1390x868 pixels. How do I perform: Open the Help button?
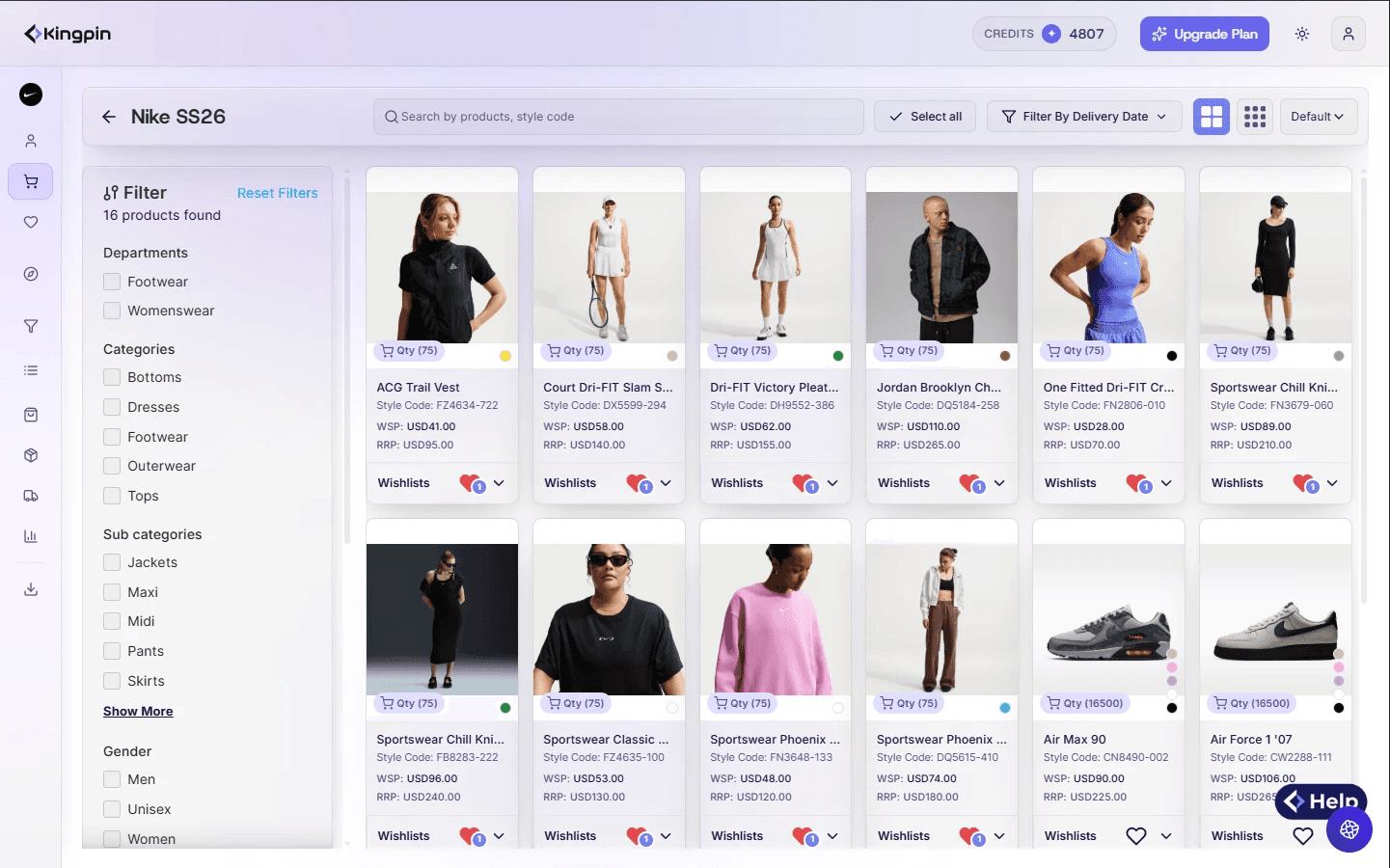(1321, 801)
